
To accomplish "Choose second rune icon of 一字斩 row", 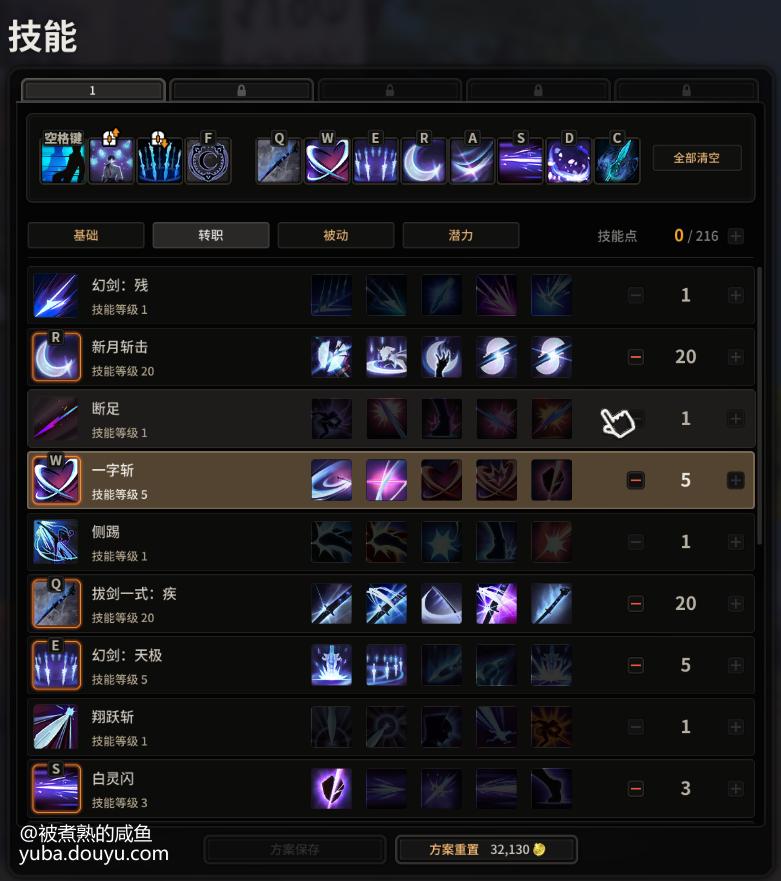I will coord(387,480).
